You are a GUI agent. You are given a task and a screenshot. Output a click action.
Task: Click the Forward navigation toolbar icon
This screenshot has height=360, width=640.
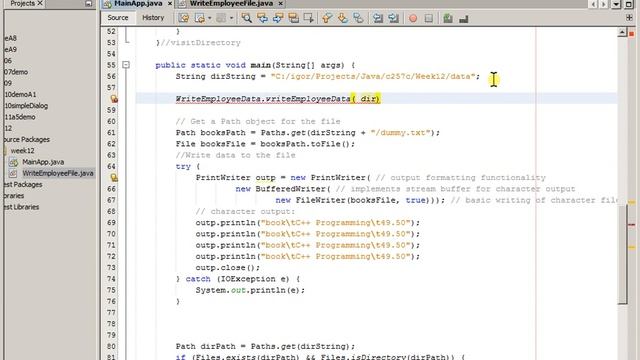pos(221,18)
